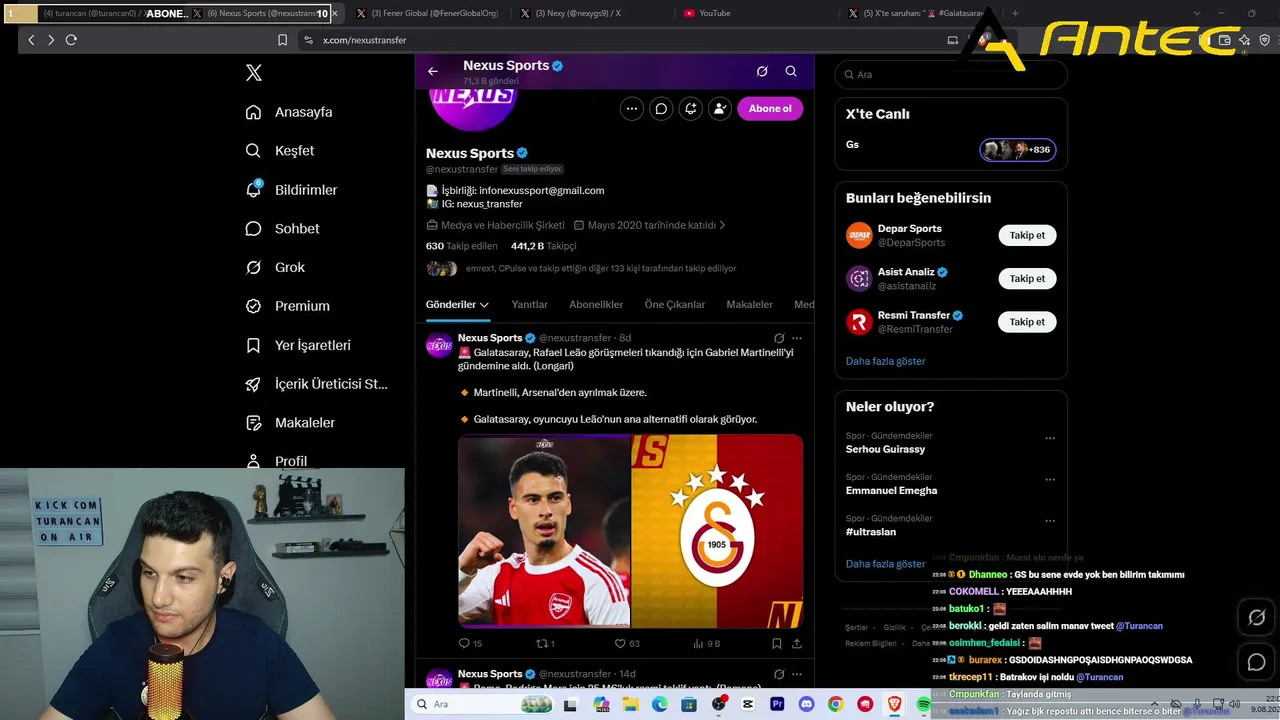Switch to the Yanıtlar tab
1280x720 pixels.
click(x=530, y=305)
